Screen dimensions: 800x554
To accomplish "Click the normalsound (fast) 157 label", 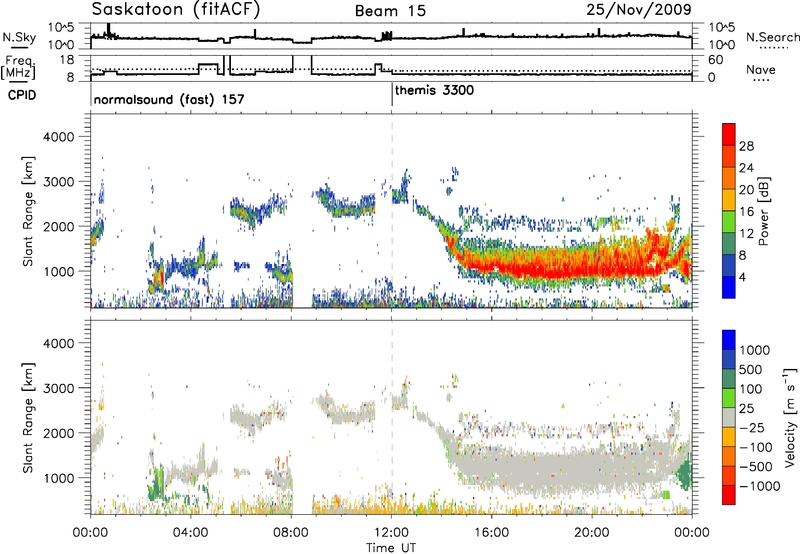I will [169, 99].
